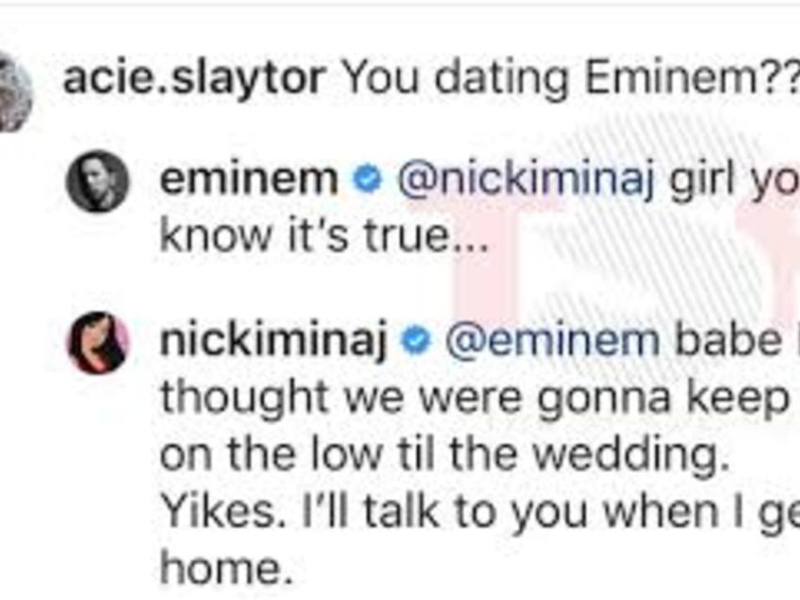Screen dimensions: 800x600
Task: Click the word "babe" in nickiminaj's reply
Action: tap(736, 342)
